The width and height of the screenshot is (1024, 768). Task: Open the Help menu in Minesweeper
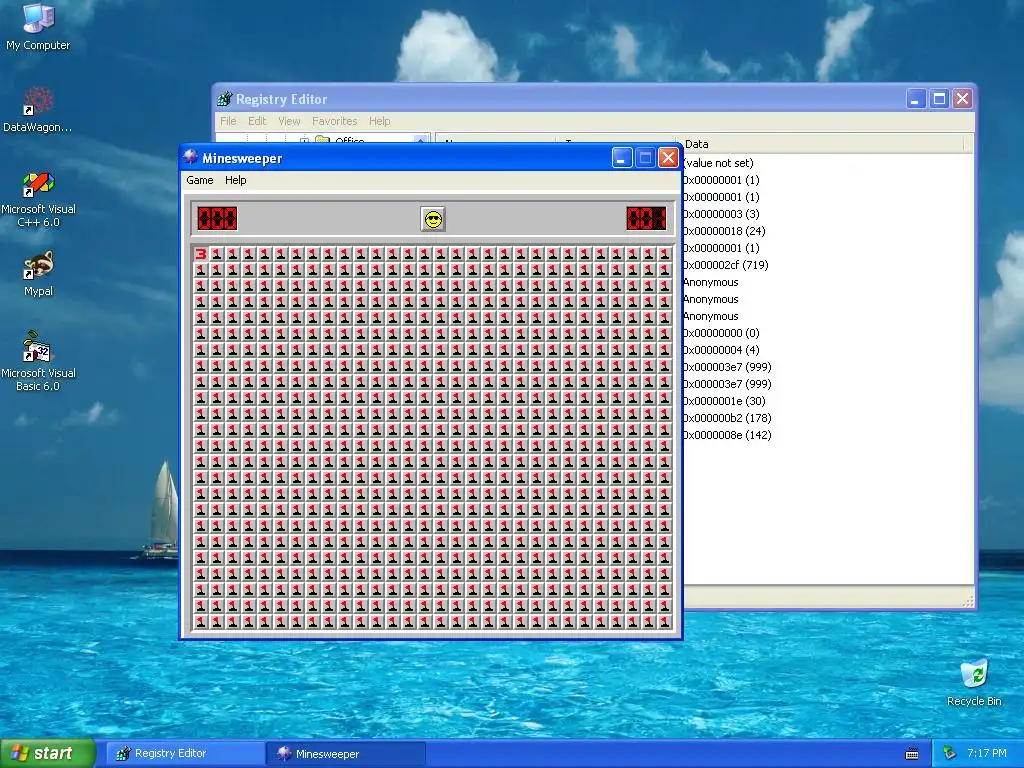236,180
